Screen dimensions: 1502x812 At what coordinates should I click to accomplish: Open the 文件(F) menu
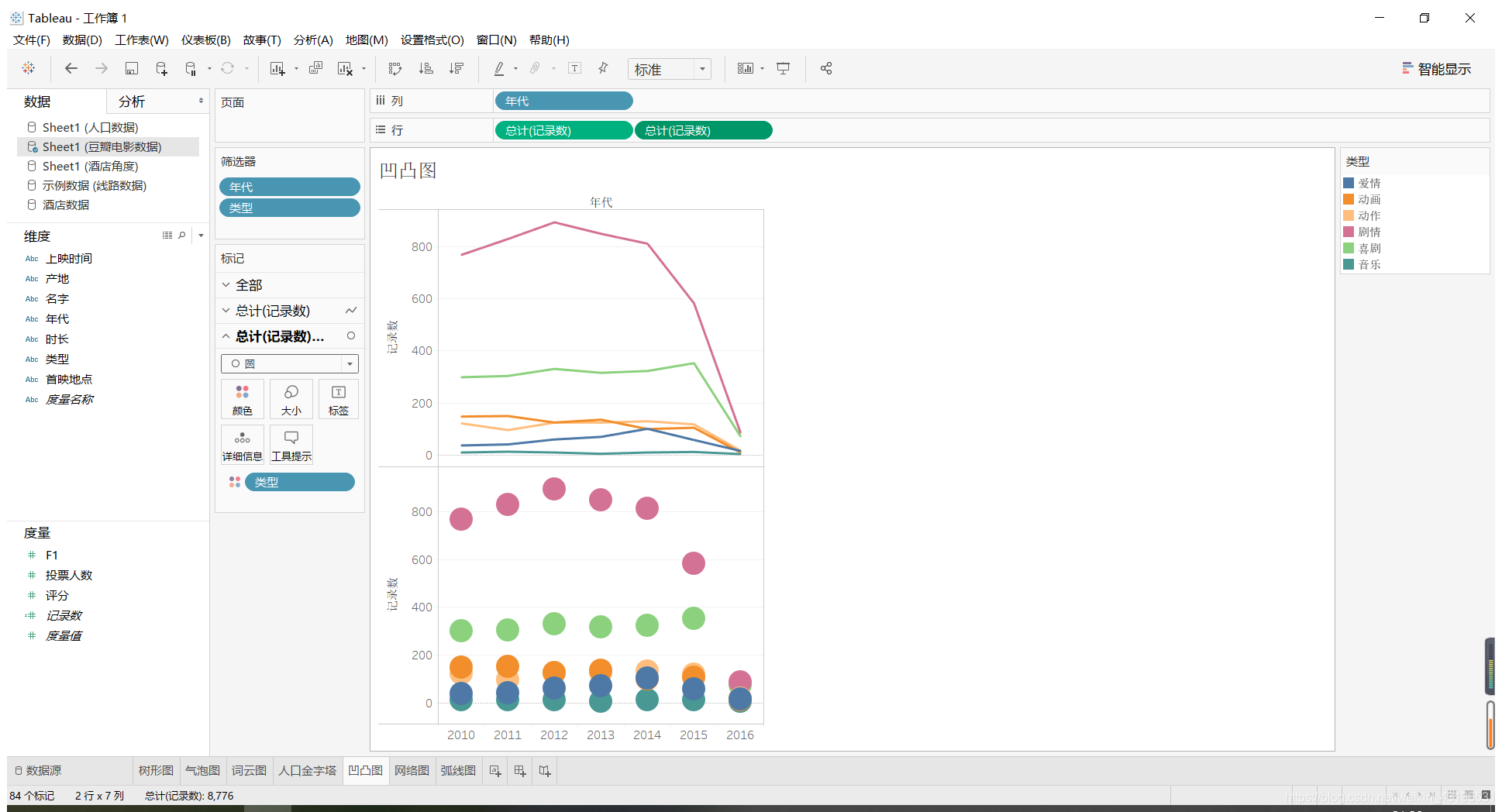(x=32, y=40)
